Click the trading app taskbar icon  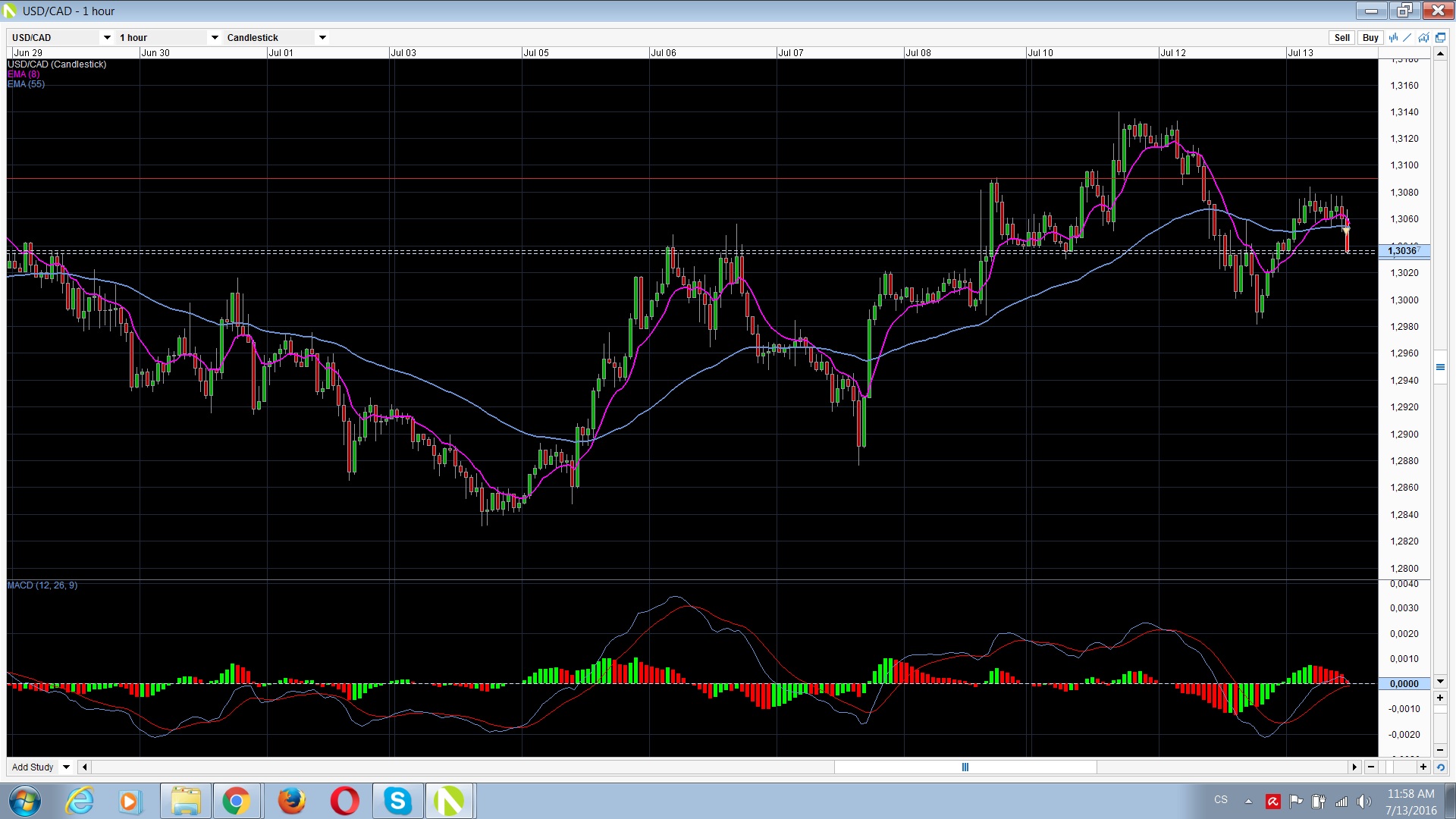(450, 801)
